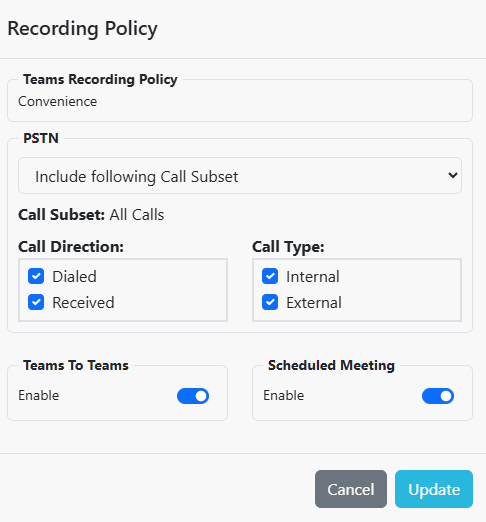Click the All Calls subset text
Viewport: 486px width, 522px height.
pos(137,215)
